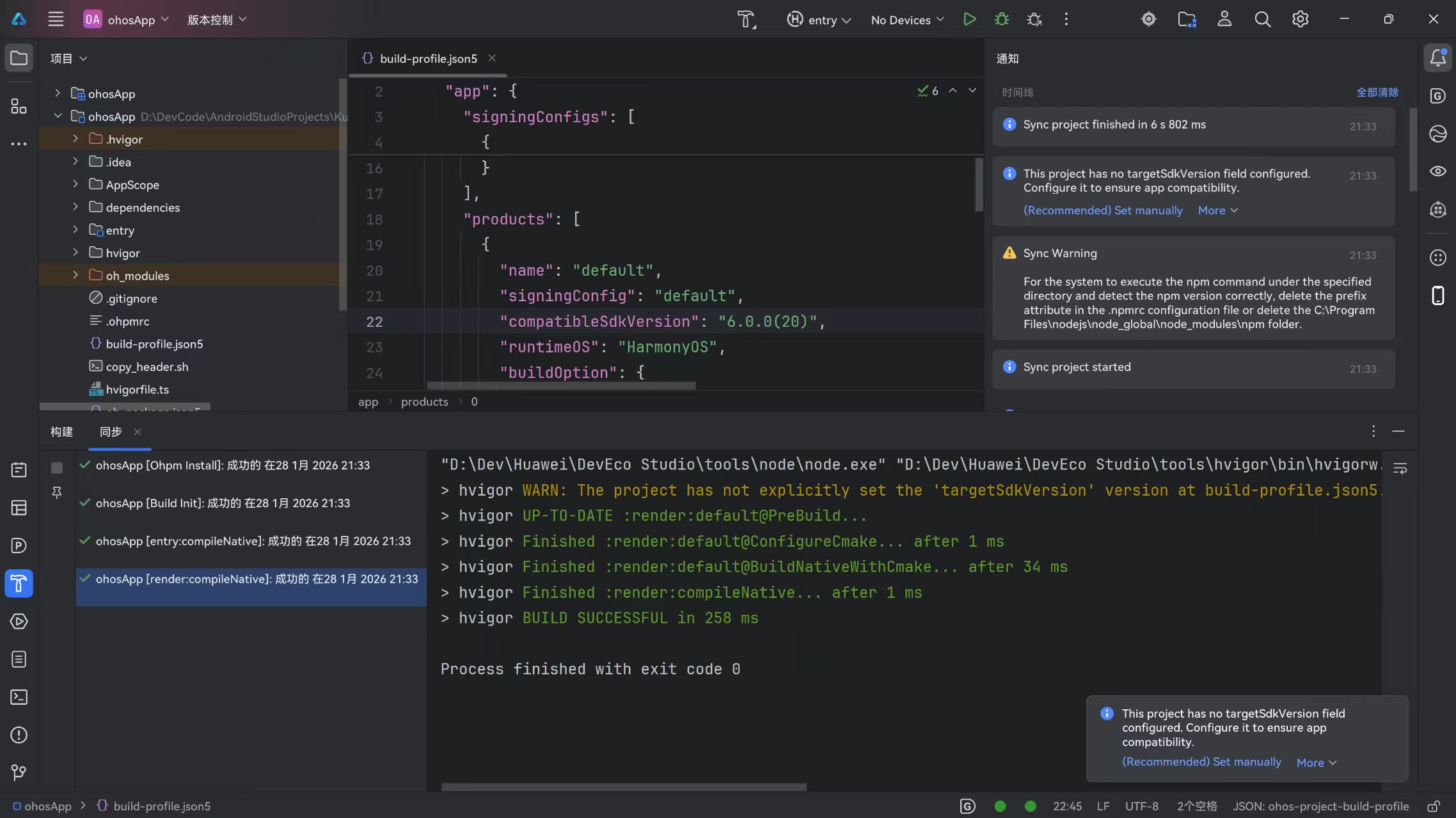Viewport: 1456px width, 818px height.
Task: Open the Notifications bell panel
Action: pos(1437,58)
